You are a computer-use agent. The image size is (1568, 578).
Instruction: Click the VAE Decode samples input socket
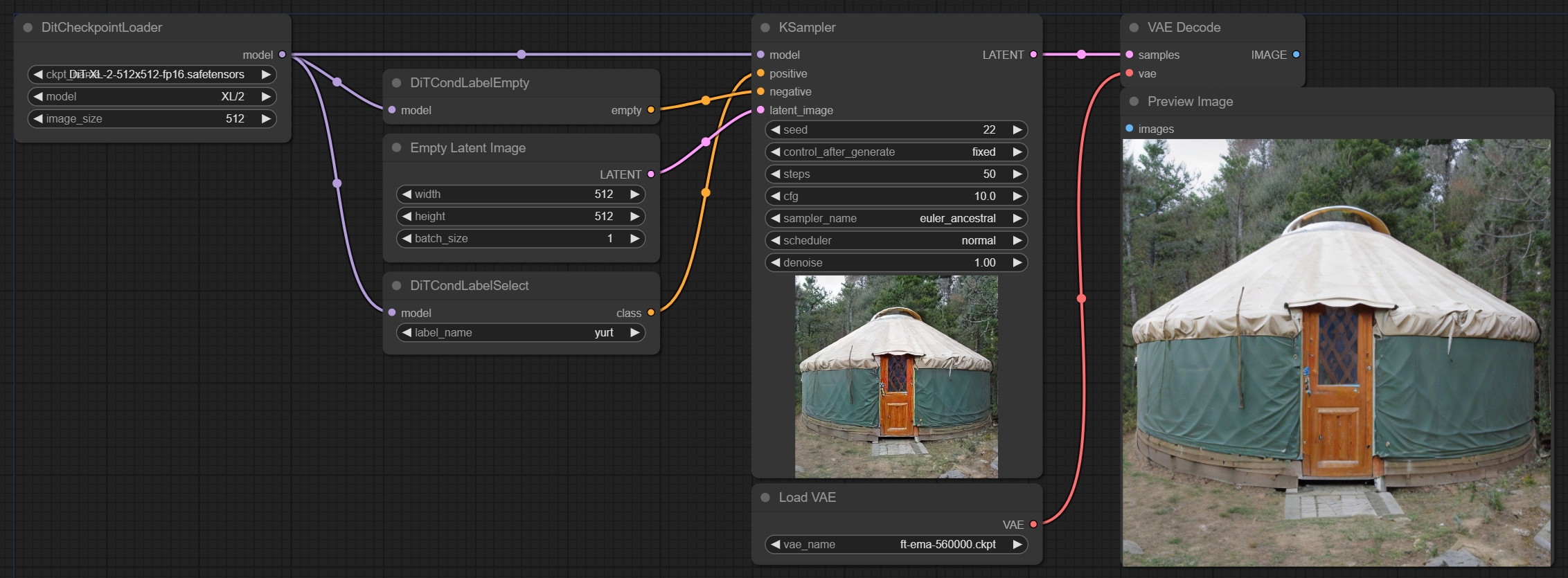pos(1130,55)
